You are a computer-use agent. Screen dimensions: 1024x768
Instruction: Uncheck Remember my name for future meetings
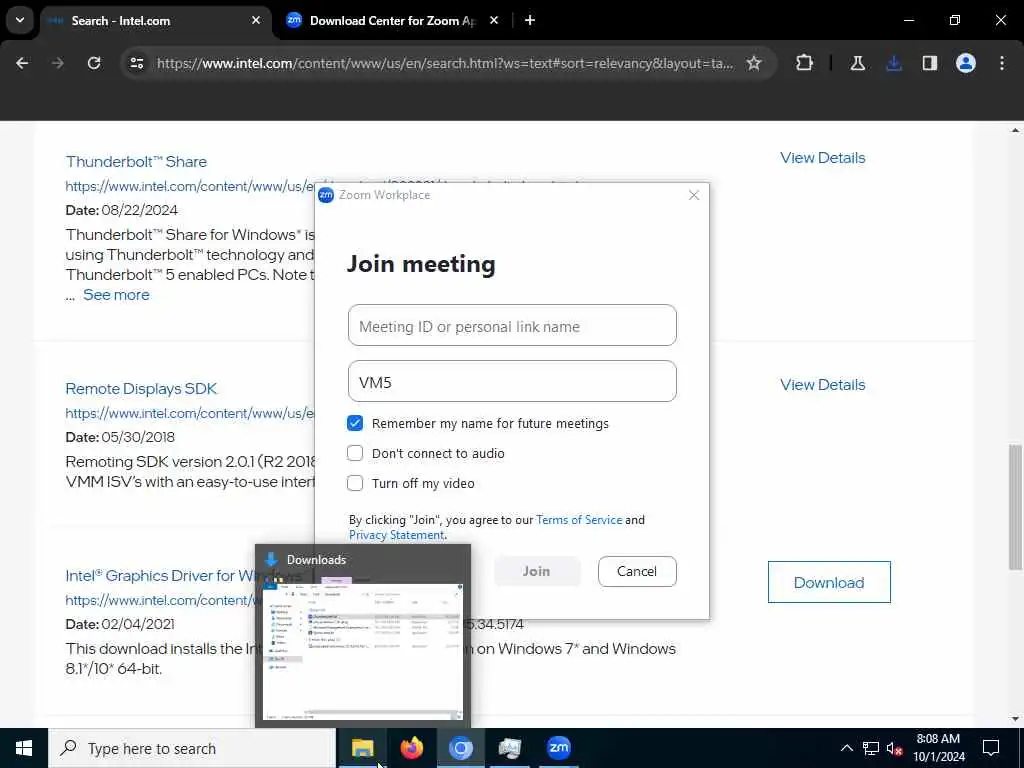[x=355, y=423]
